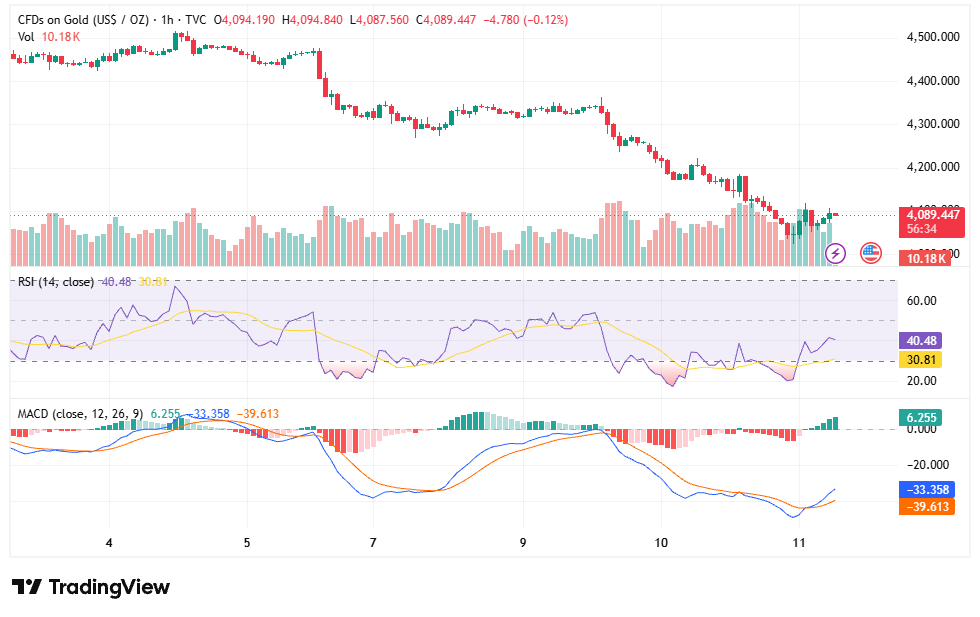Open the CFDs on Gold symbol title
Image resolution: width=980 pixels, height=617 pixels.
[x=83, y=20]
